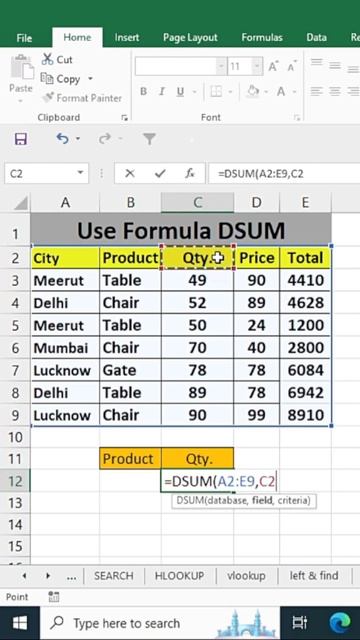360x640 pixels.
Task: Click the top align icon
Action: pos(316,64)
